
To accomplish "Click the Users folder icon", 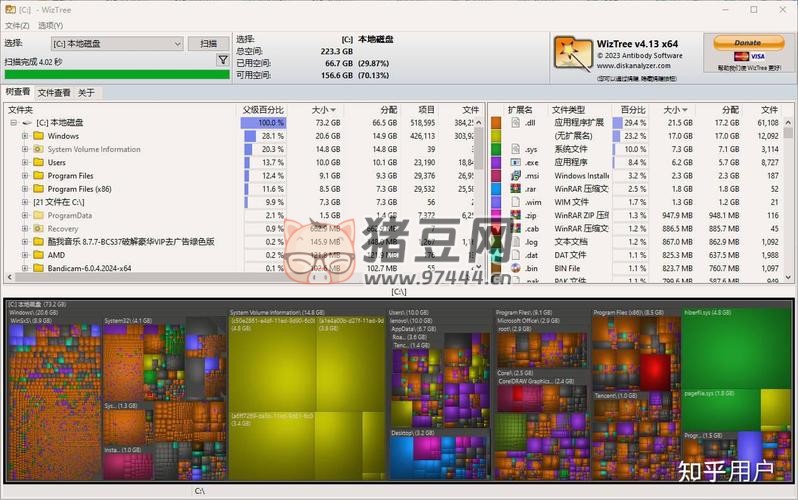I will coord(38,162).
